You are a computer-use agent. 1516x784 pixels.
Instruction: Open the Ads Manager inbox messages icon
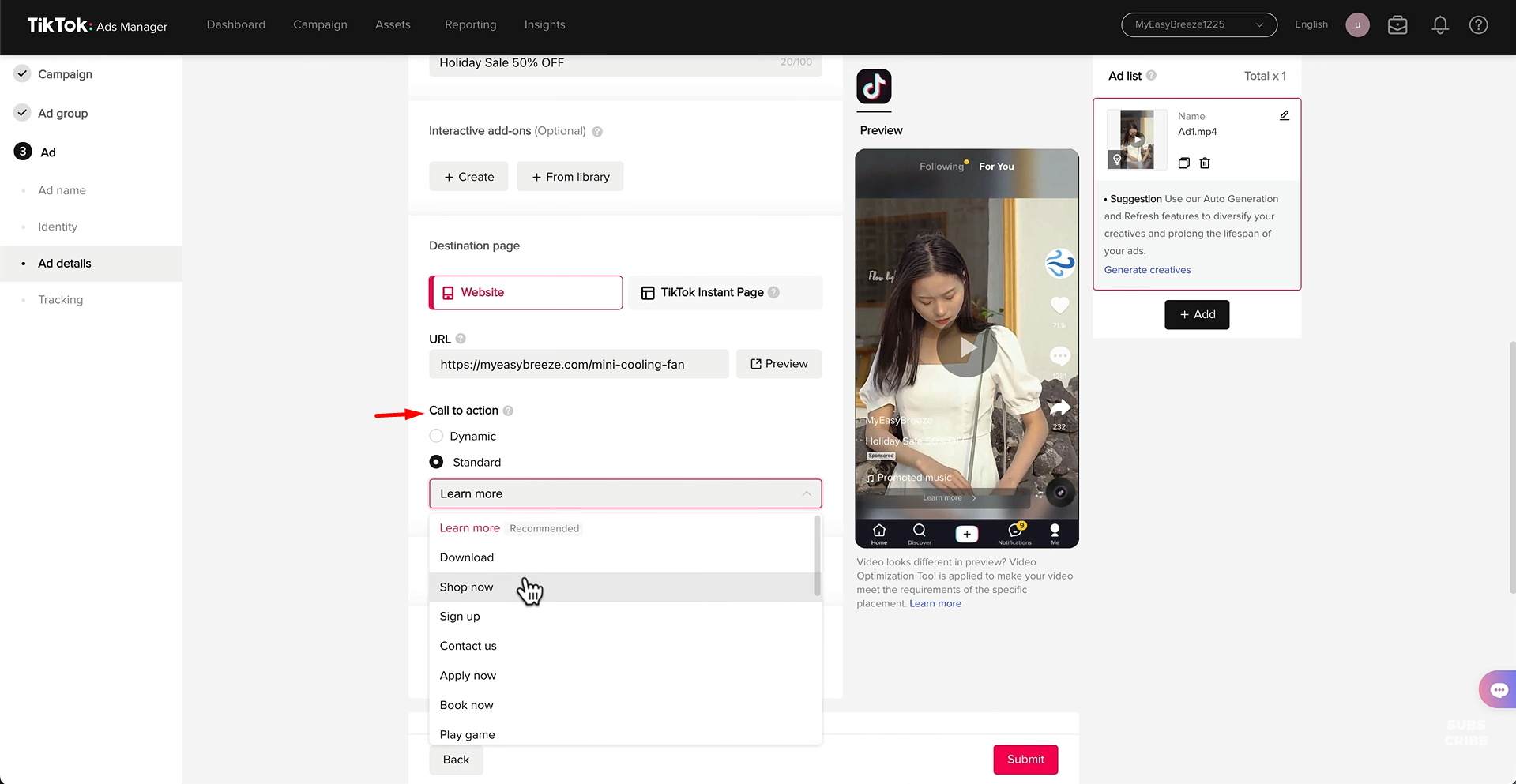coord(1397,24)
